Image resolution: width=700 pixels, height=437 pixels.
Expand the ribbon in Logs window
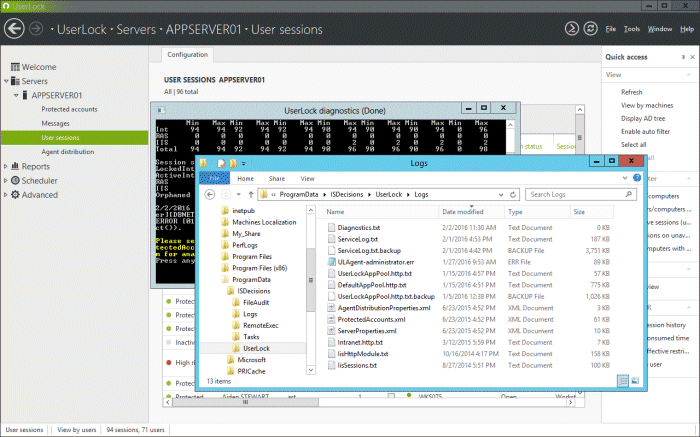(x=625, y=178)
